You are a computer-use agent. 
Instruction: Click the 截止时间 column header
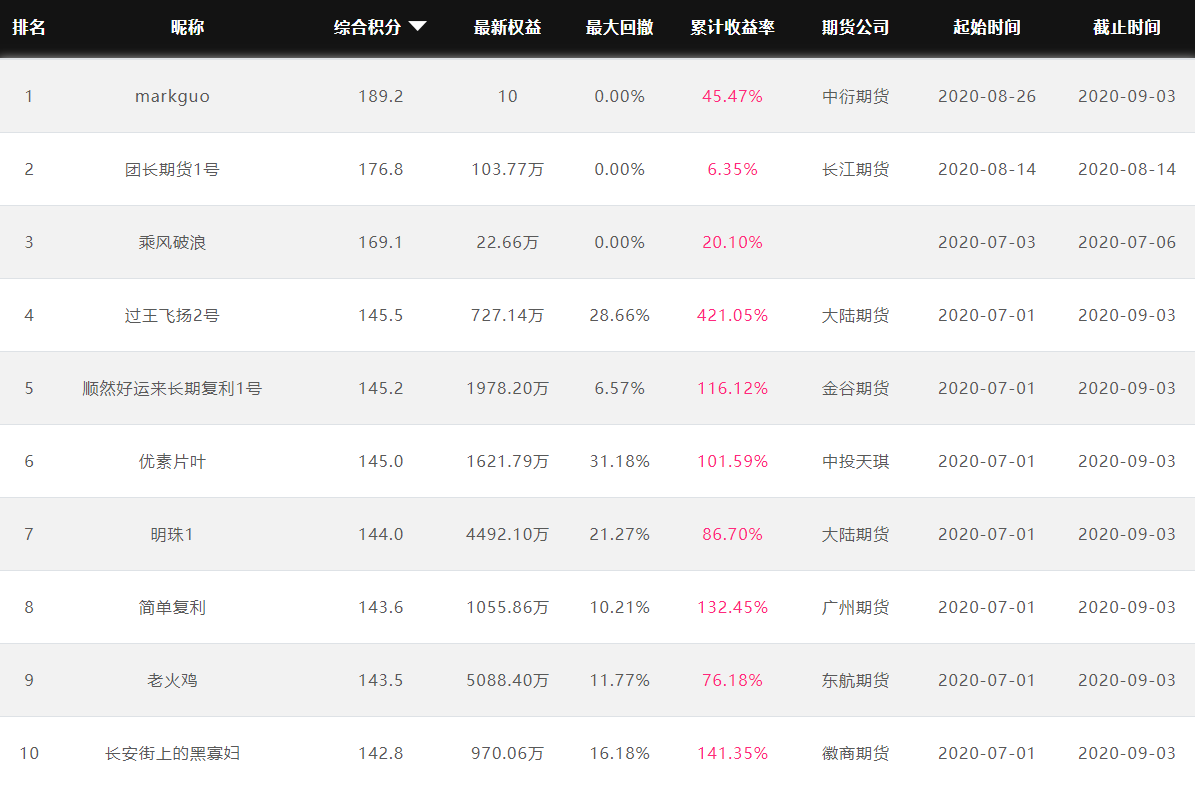1126,27
